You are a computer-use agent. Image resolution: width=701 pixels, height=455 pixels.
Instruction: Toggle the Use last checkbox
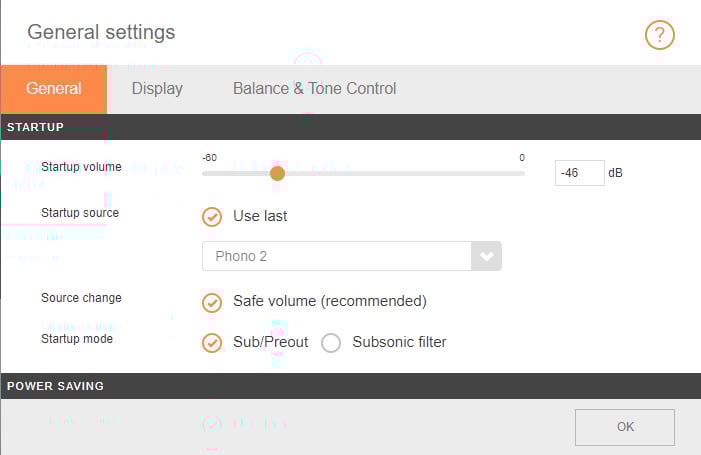pyautogui.click(x=212, y=216)
